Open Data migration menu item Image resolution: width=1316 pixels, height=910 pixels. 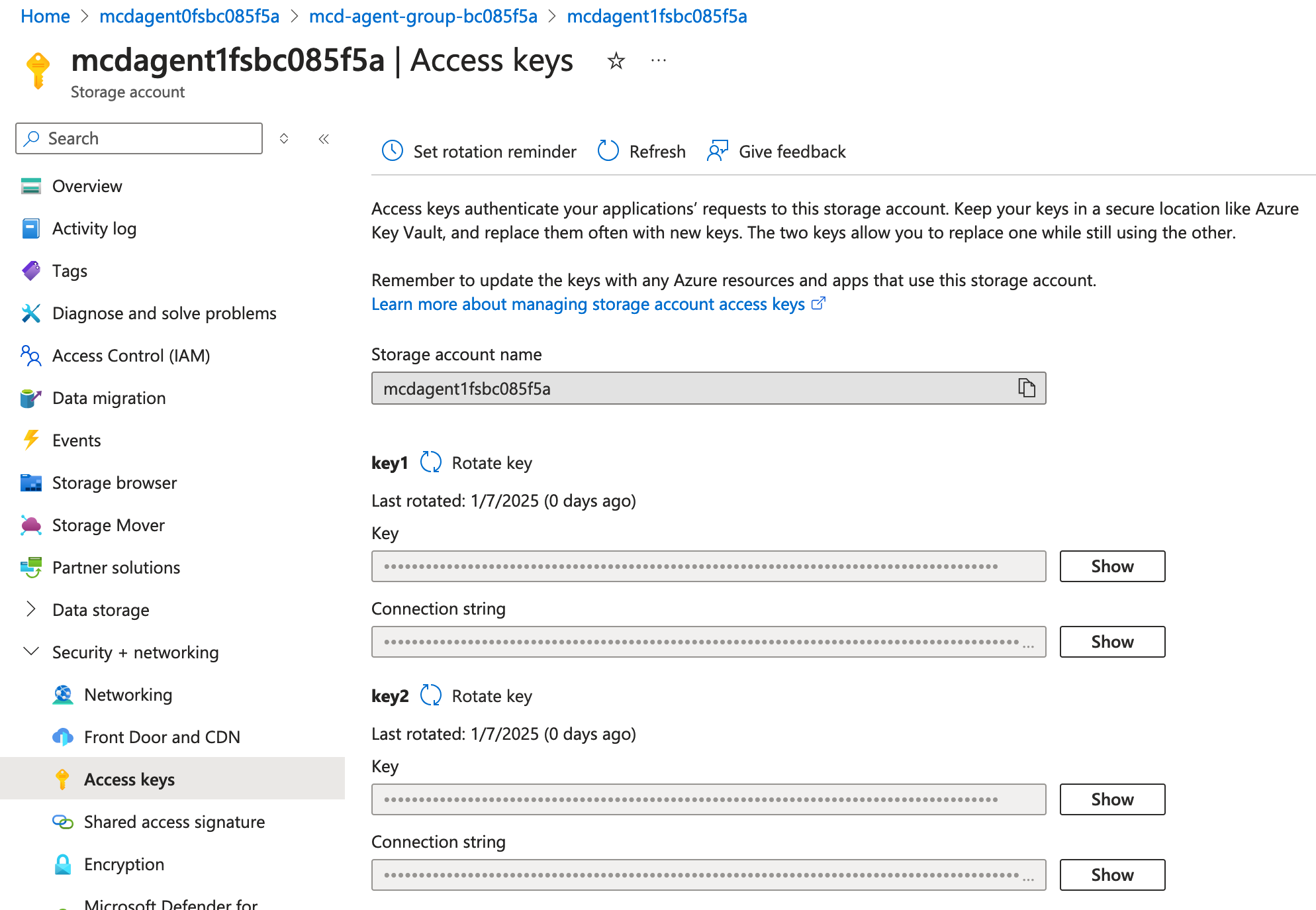coord(109,398)
